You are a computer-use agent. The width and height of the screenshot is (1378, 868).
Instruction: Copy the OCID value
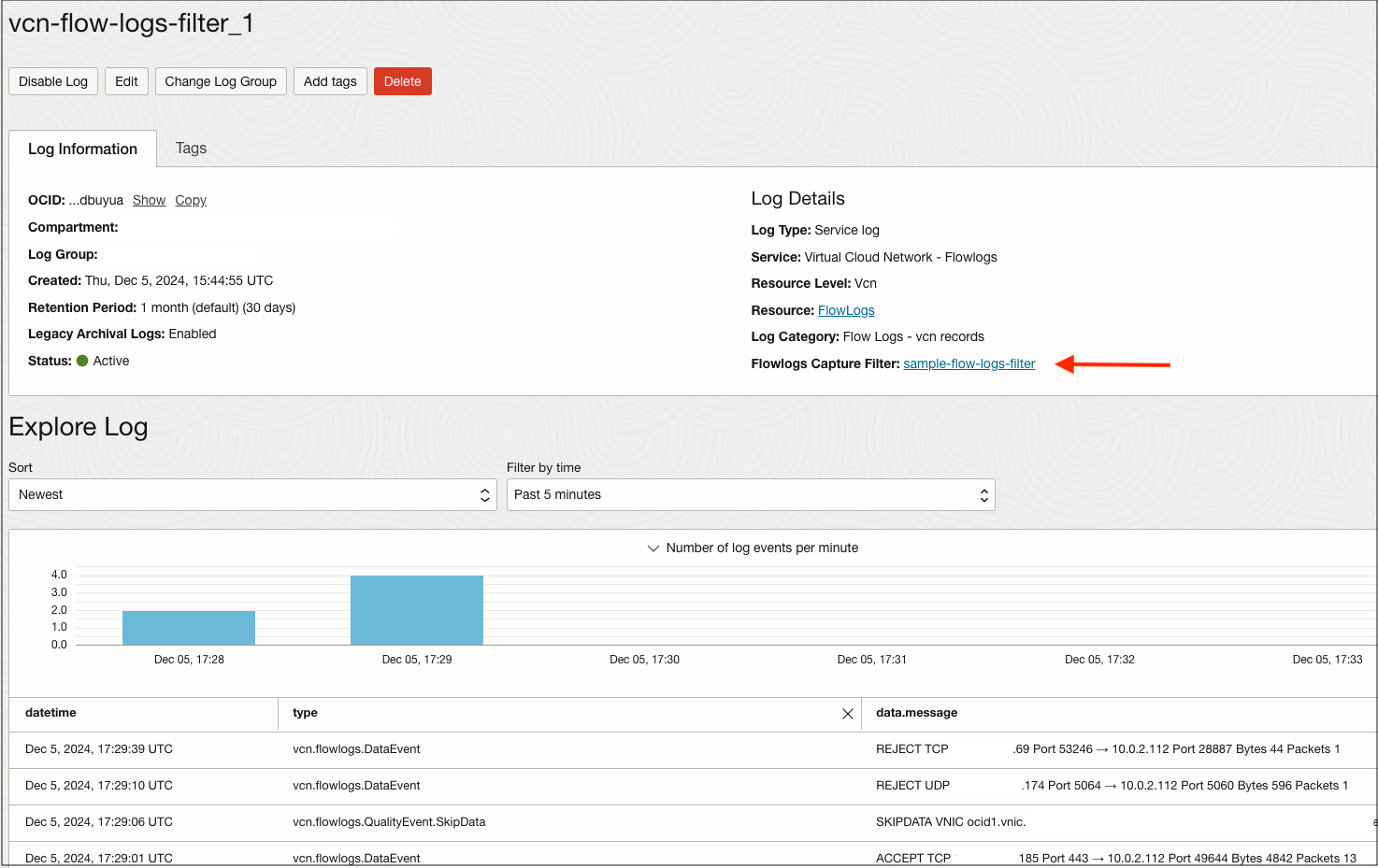coord(191,200)
